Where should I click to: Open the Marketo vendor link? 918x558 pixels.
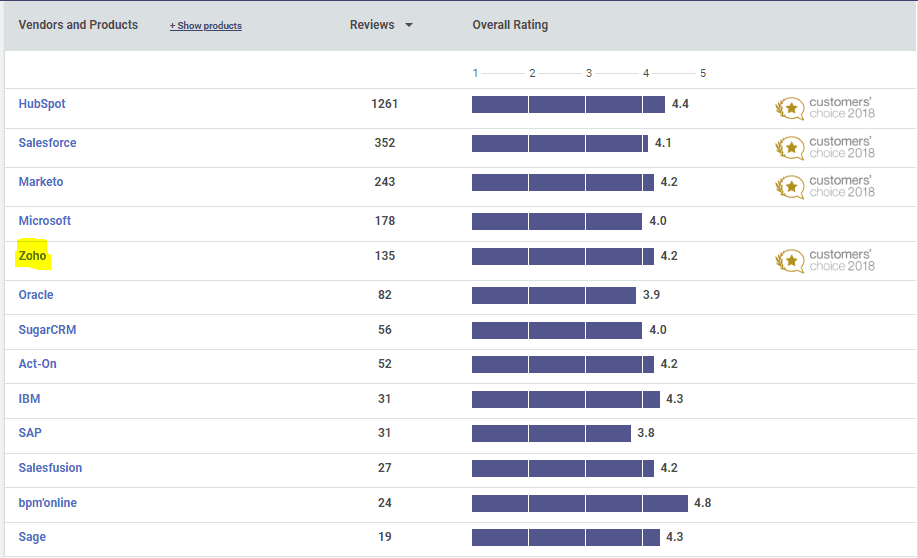(x=41, y=182)
